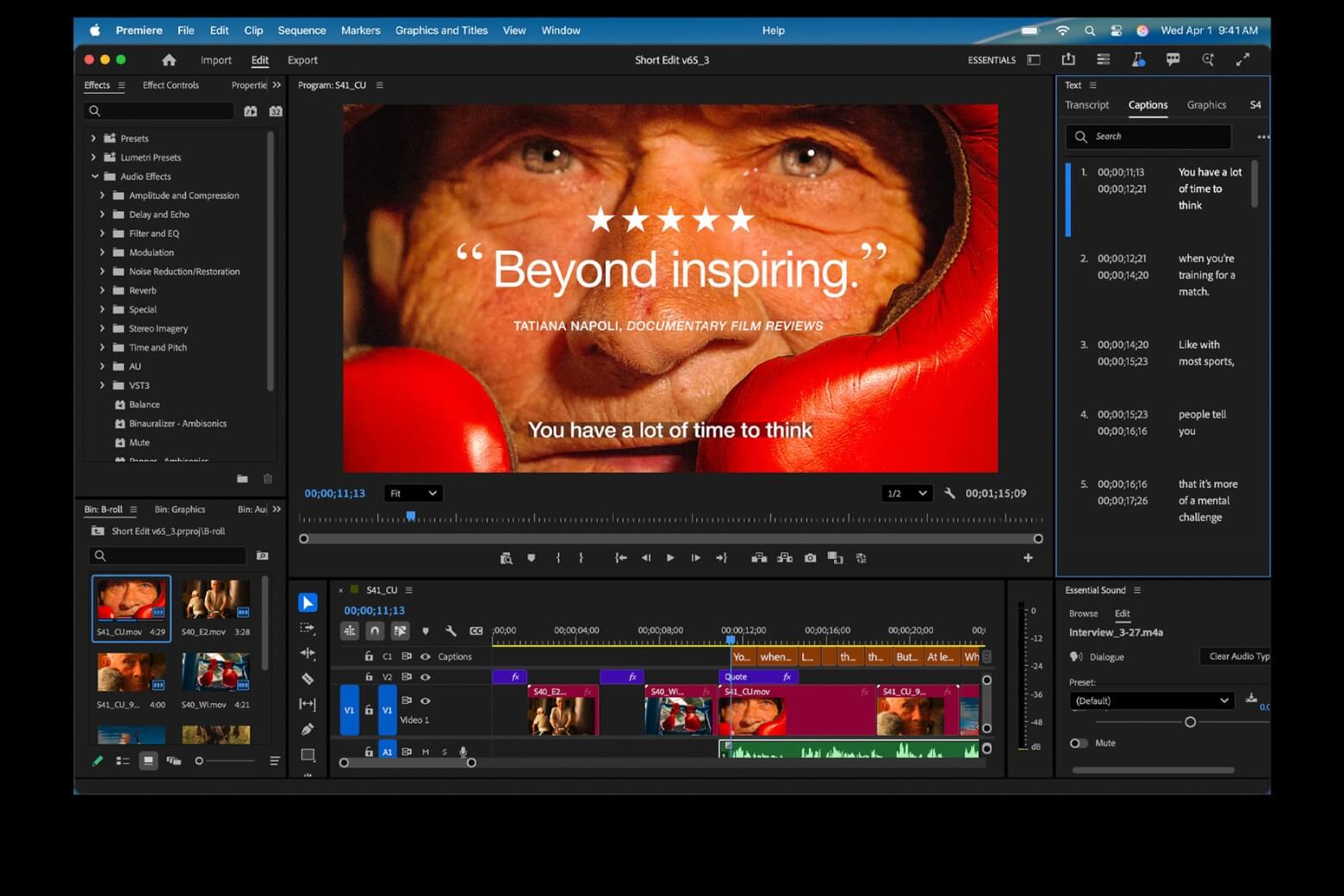Hide the Captions track with eye icon
The width and height of the screenshot is (1344, 896).
(425, 656)
